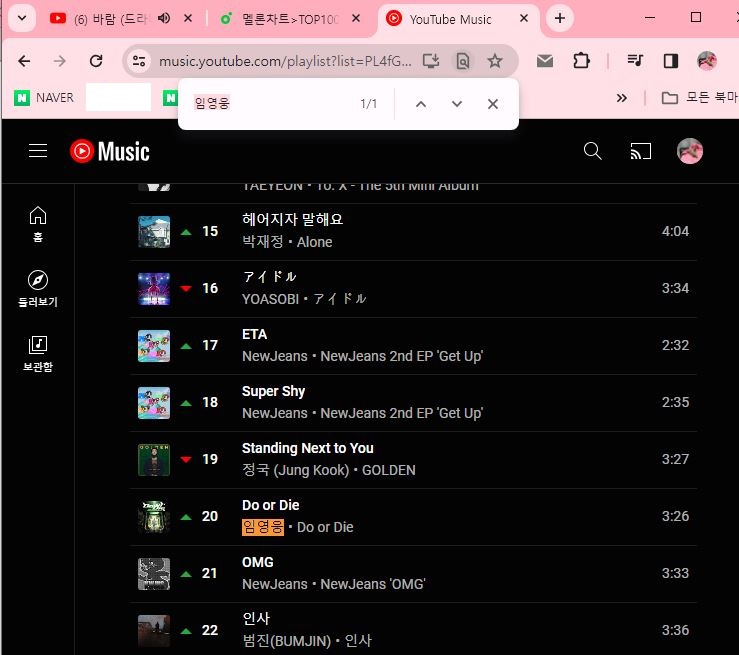Play 인사 track thumbnail
This screenshot has height=655, width=739.
click(x=154, y=630)
